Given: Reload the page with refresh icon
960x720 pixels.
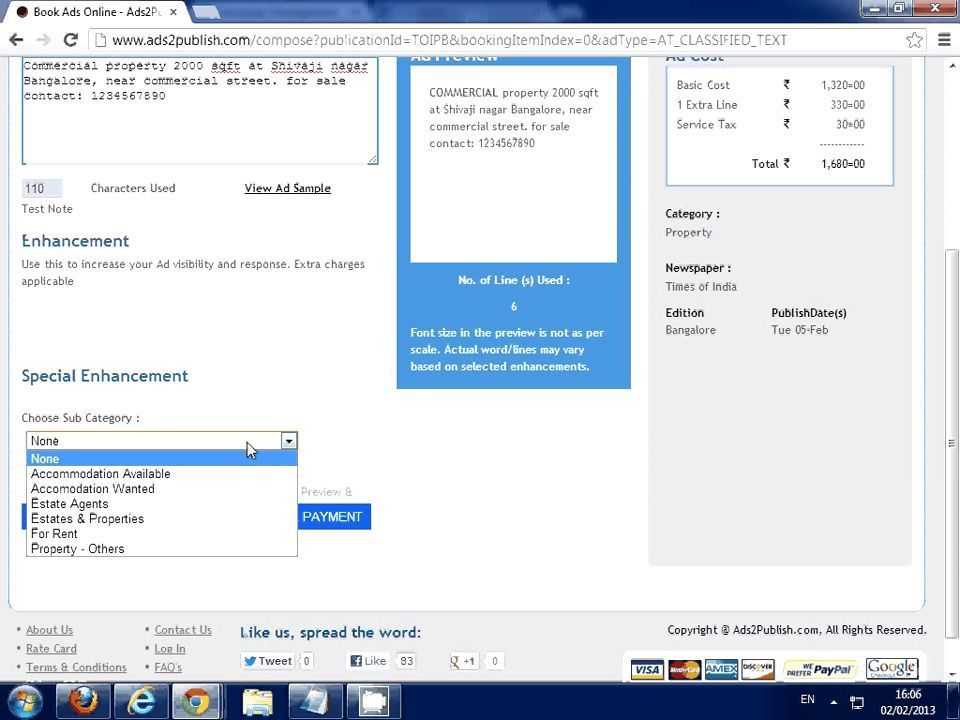Looking at the screenshot, I should pyautogui.click(x=70, y=40).
